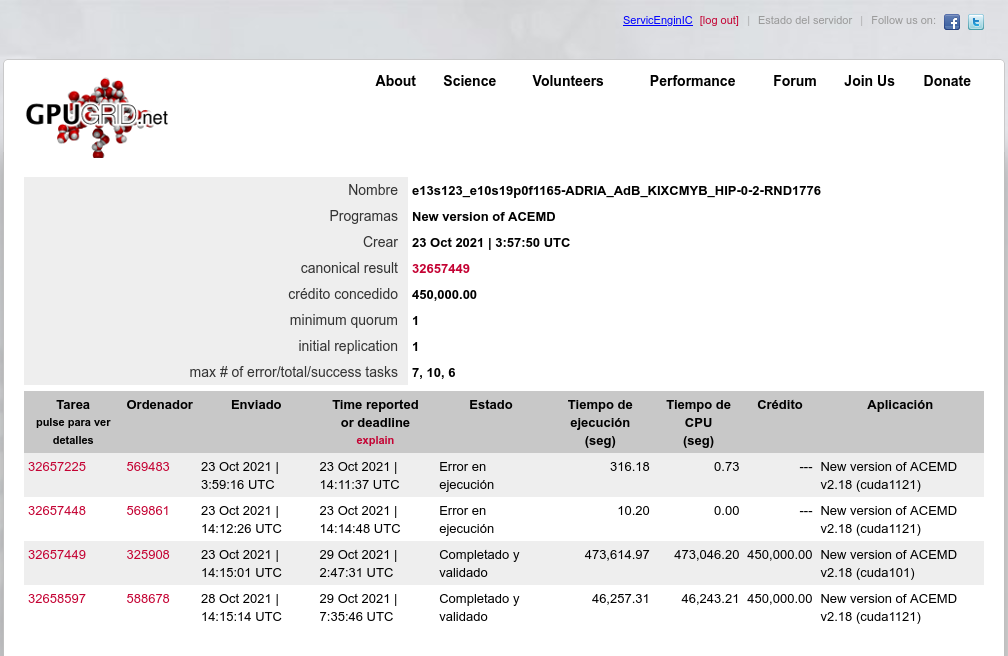Viewport: 1008px width, 656px height.
Task: Open task 32657225 details
Action: [57, 467]
